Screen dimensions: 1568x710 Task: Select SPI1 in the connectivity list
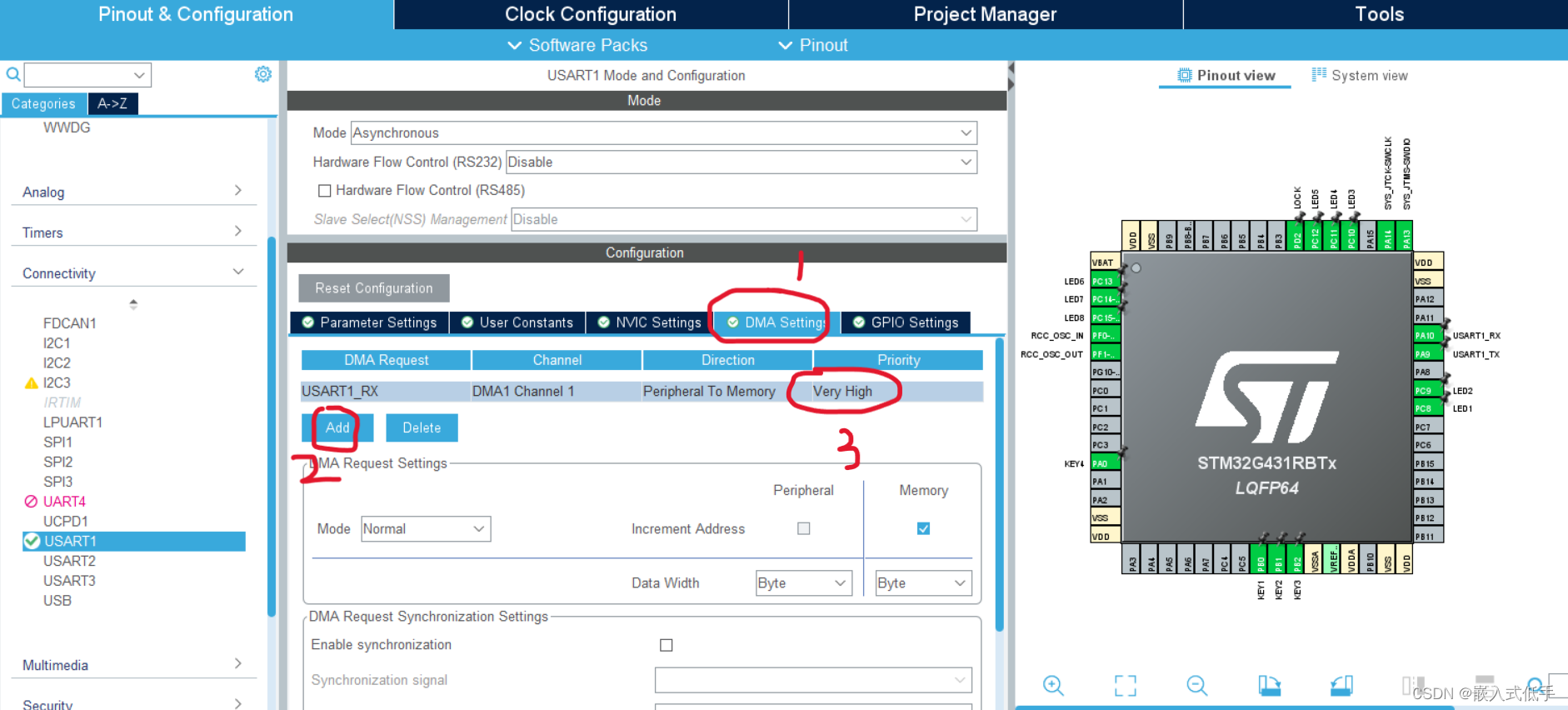(57, 442)
